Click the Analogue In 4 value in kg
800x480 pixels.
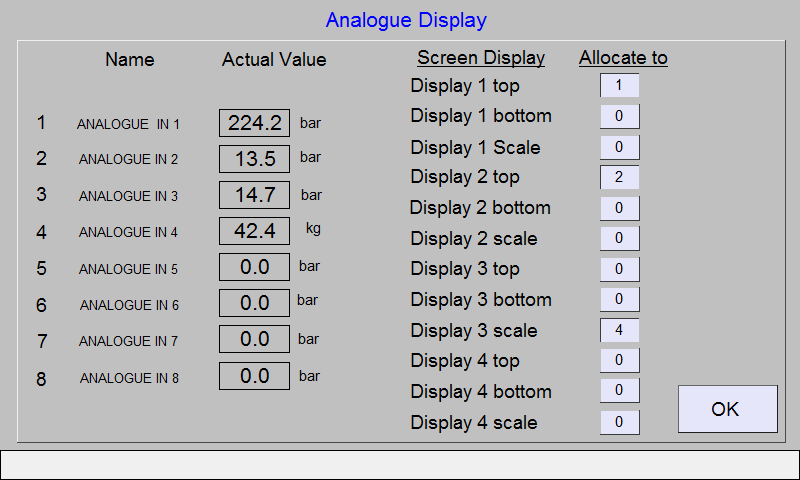click(255, 231)
